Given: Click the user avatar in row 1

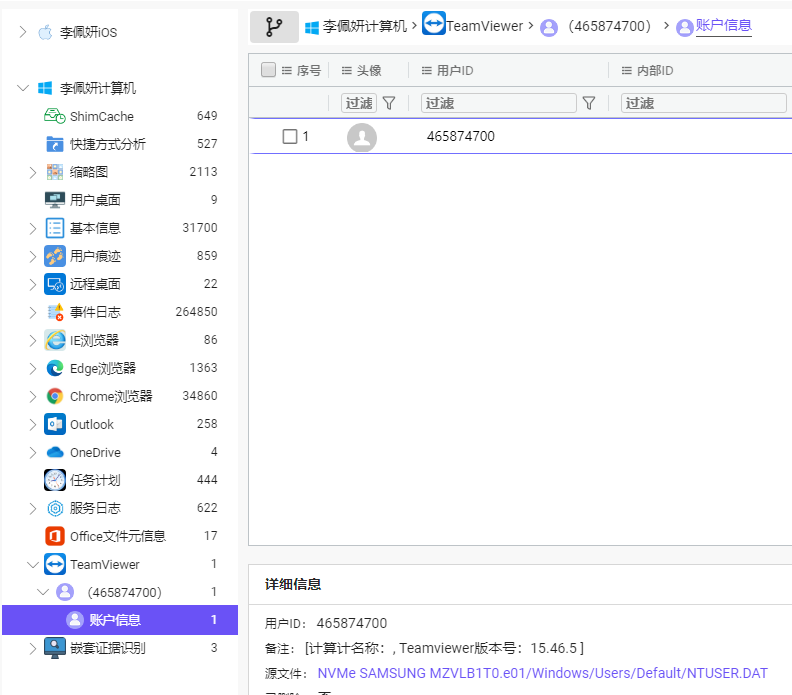Looking at the screenshot, I should pos(362,137).
